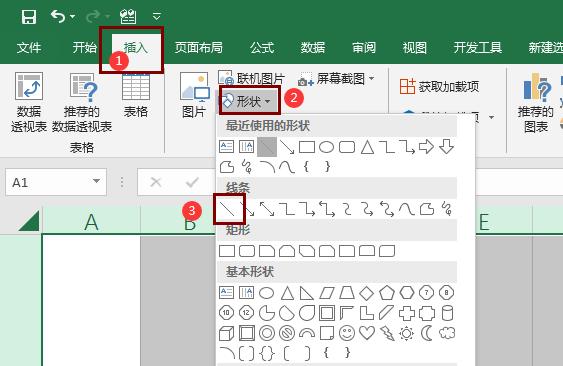Select the octagon shape labeled 8
The image size is (563, 366).
pos(446,293)
